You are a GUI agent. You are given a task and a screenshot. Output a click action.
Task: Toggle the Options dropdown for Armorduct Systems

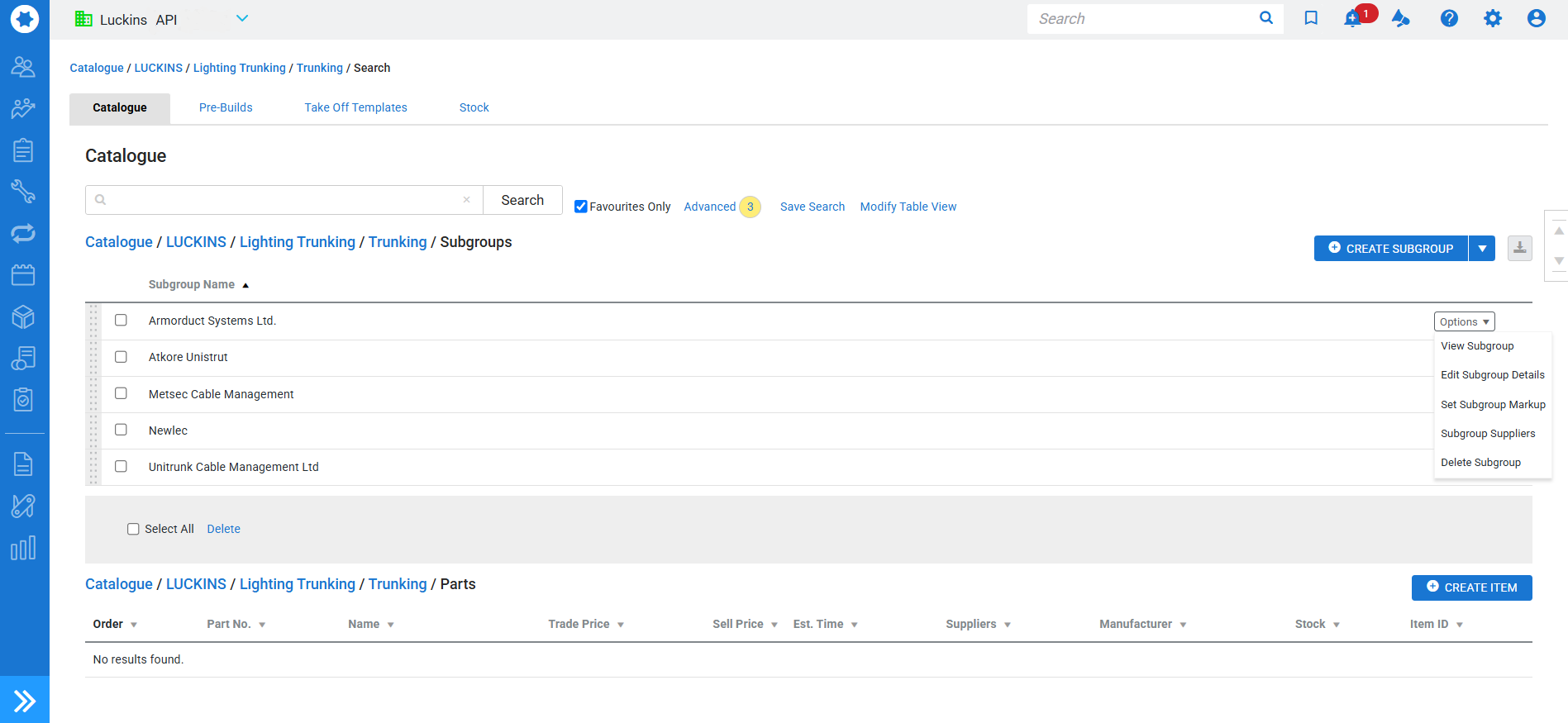1464,321
